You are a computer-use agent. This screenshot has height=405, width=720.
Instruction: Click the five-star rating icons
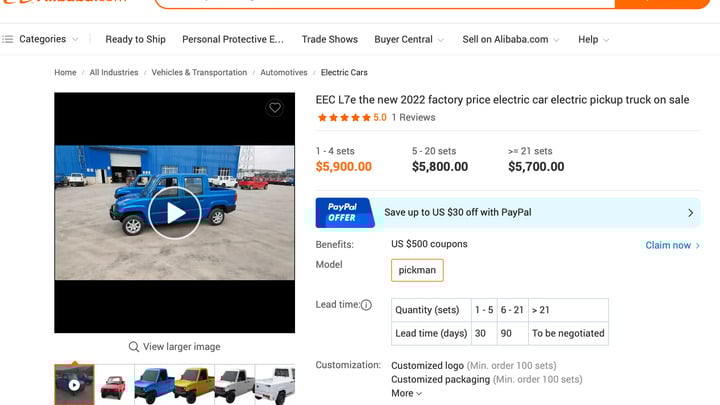[x=344, y=118]
